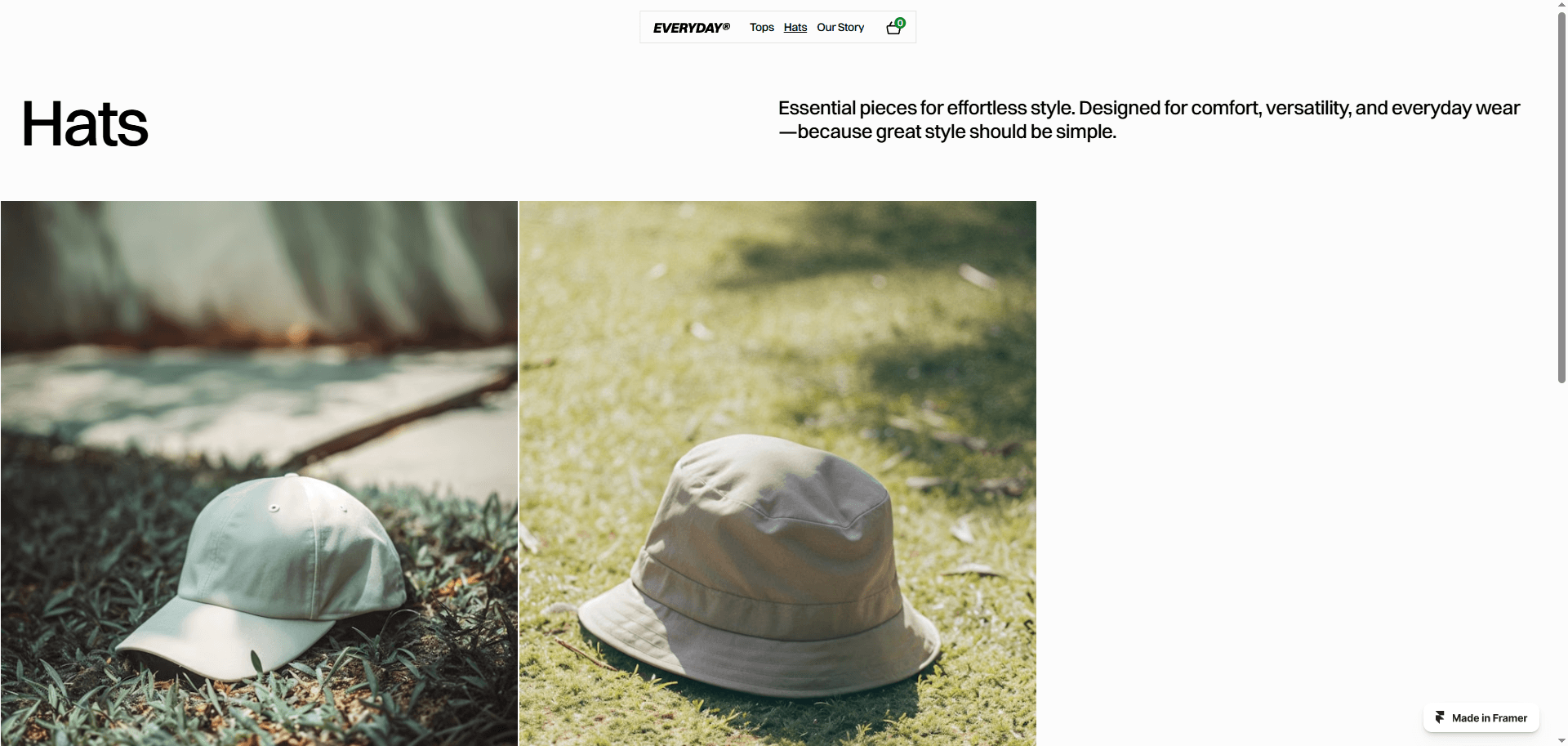
Task: Open the Tops category page
Action: click(761, 28)
